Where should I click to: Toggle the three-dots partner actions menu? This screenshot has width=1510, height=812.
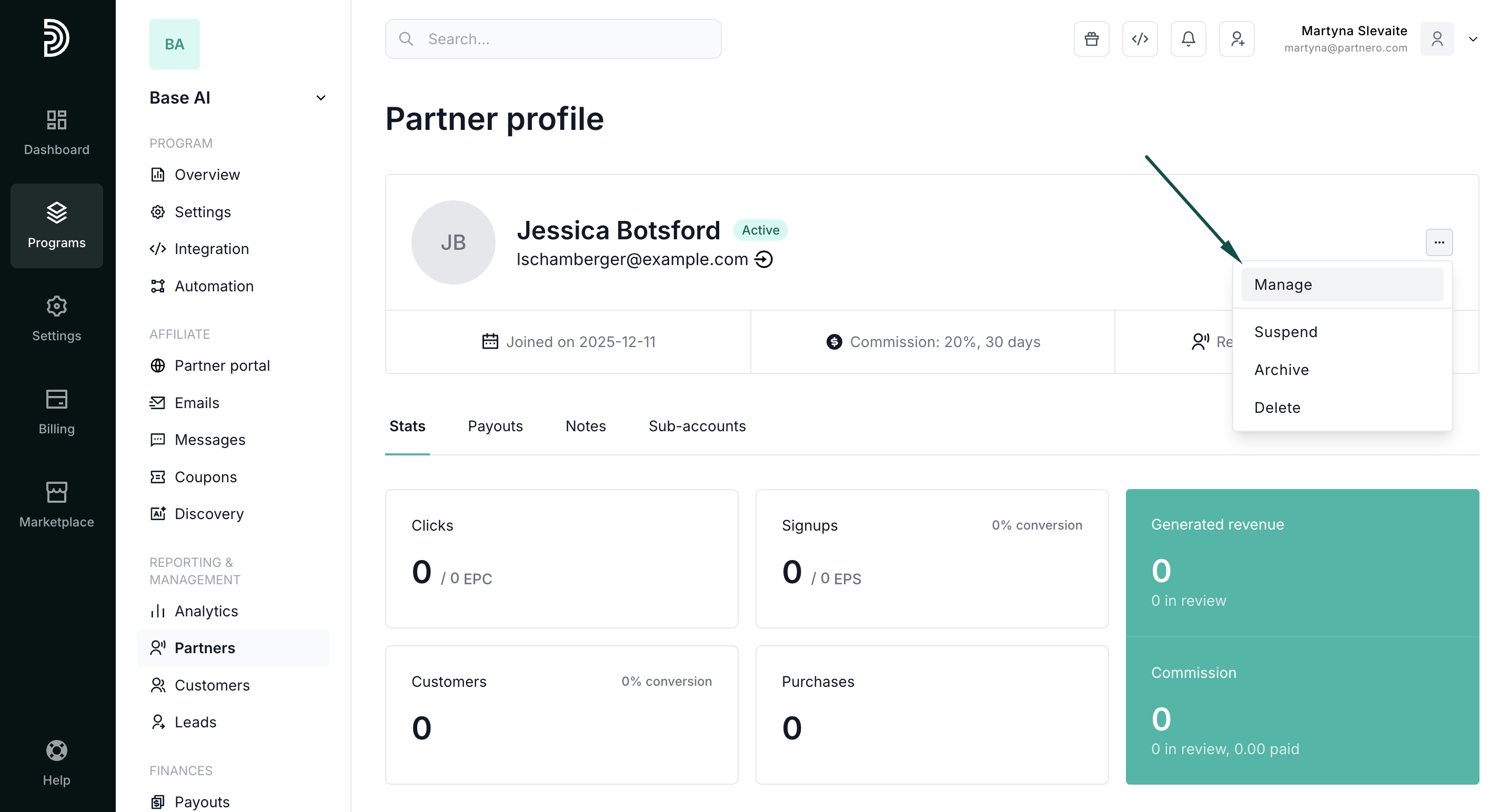tap(1438, 242)
